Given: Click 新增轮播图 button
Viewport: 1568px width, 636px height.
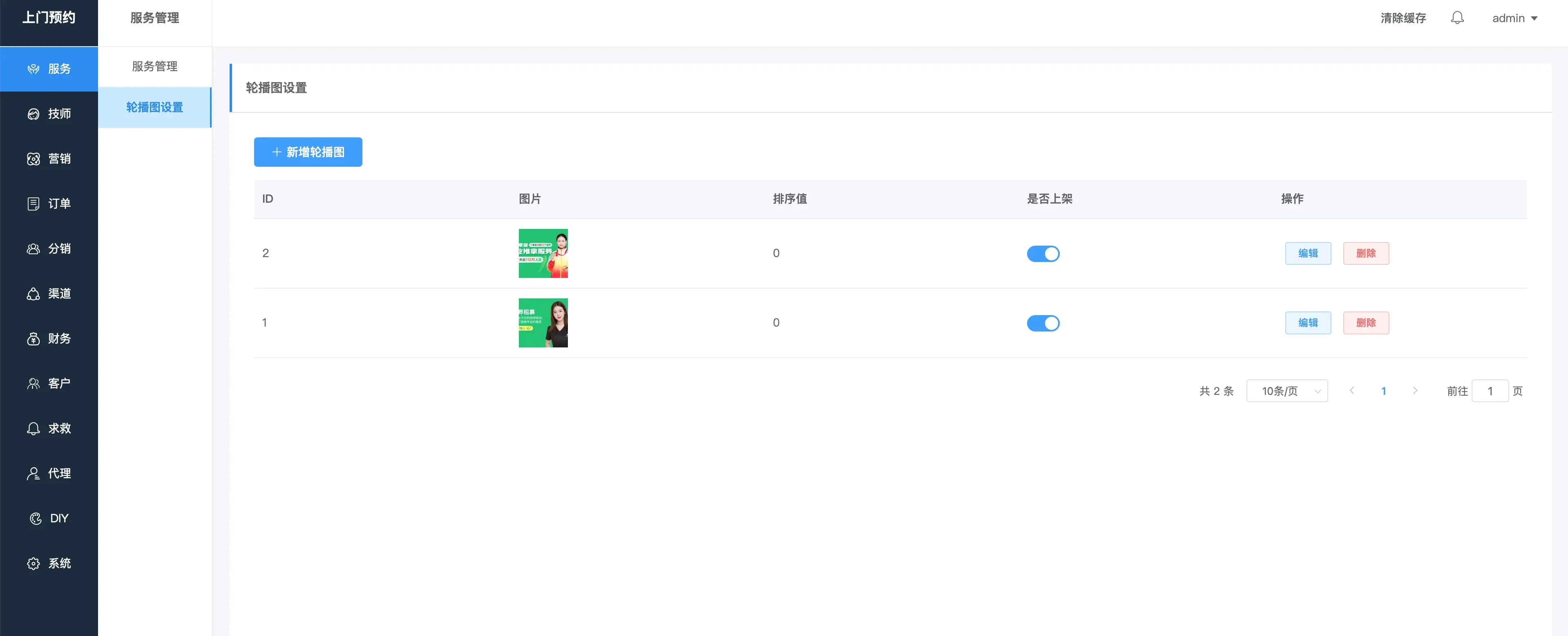Looking at the screenshot, I should [308, 152].
